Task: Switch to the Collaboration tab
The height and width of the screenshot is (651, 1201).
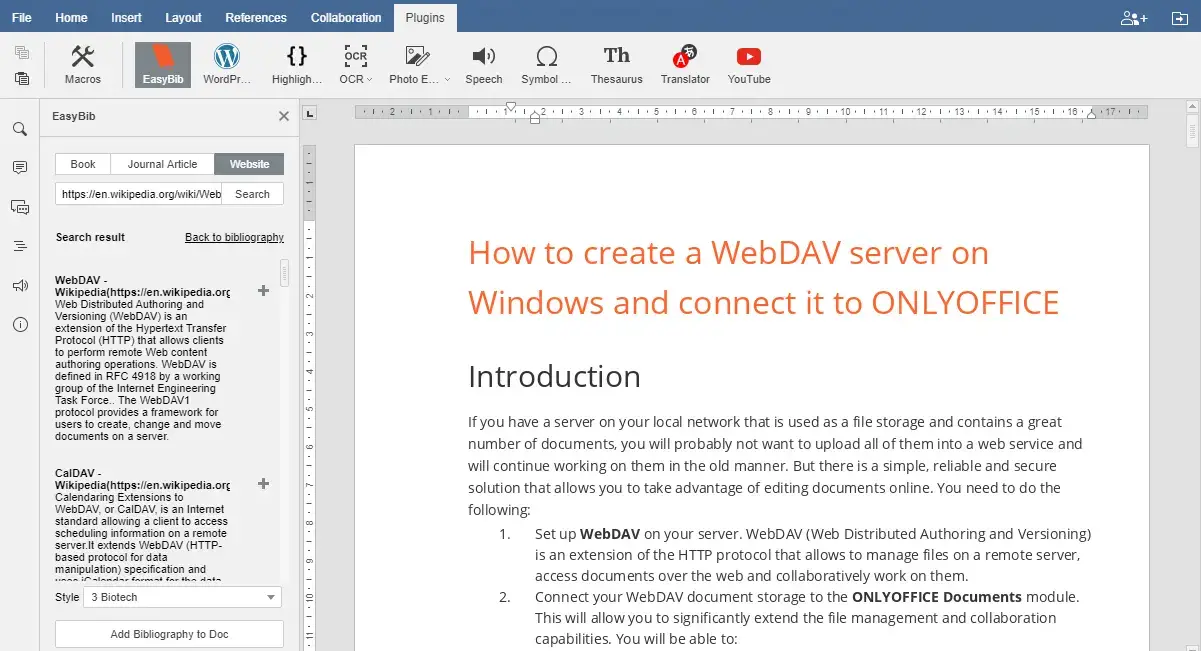Action: pos(346,18)
